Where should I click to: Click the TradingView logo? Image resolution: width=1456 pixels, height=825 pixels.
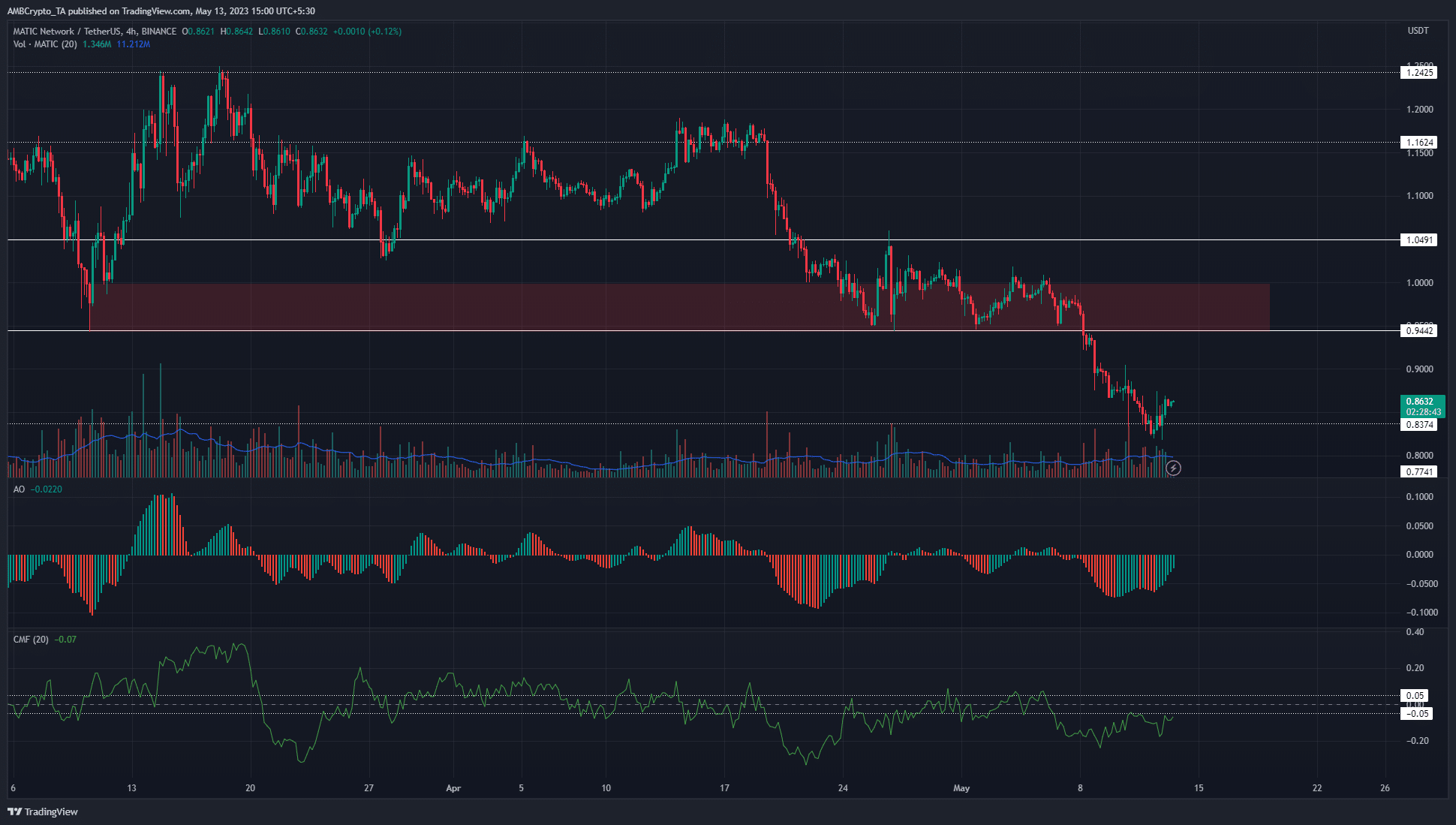click(x=43, y=811)
